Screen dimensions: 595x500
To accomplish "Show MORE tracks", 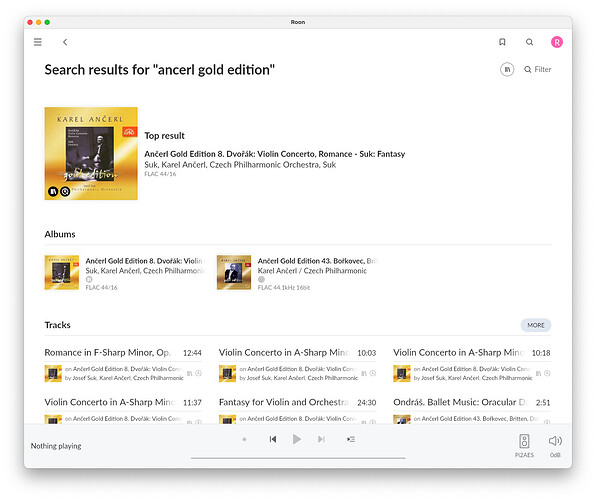I will [535, 325].
